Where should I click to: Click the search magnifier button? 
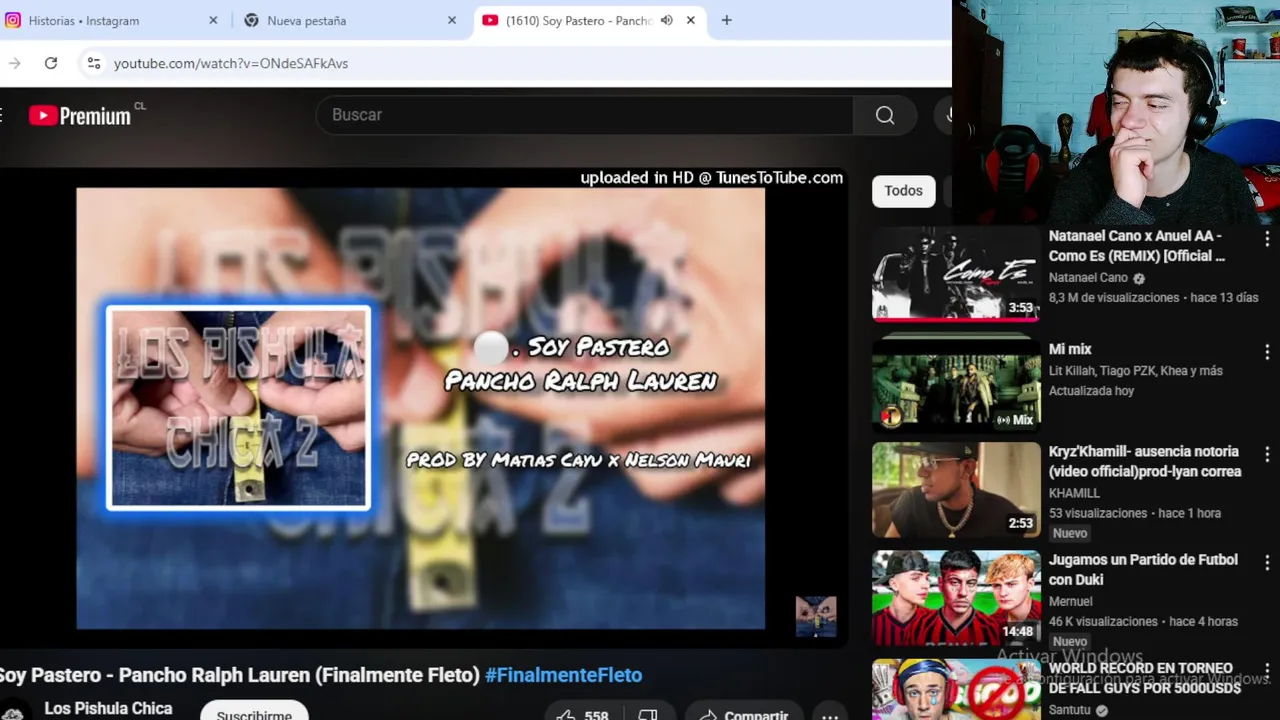tap(885, 115)
